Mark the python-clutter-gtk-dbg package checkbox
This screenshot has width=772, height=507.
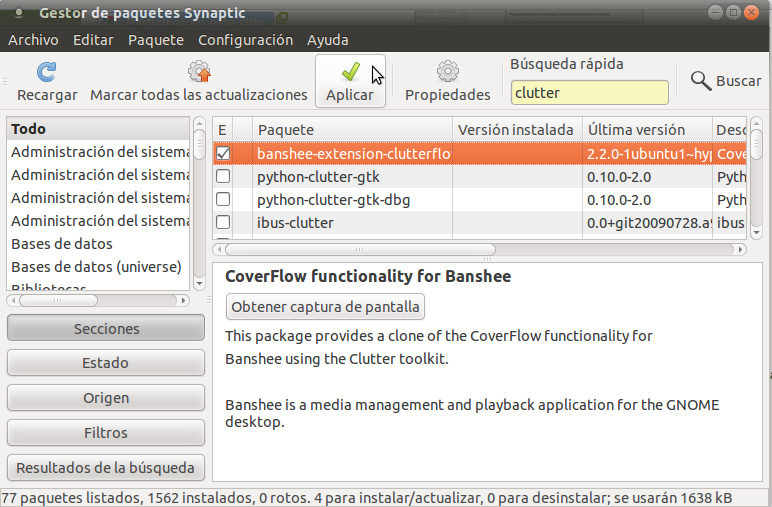(x=223, y=199)
